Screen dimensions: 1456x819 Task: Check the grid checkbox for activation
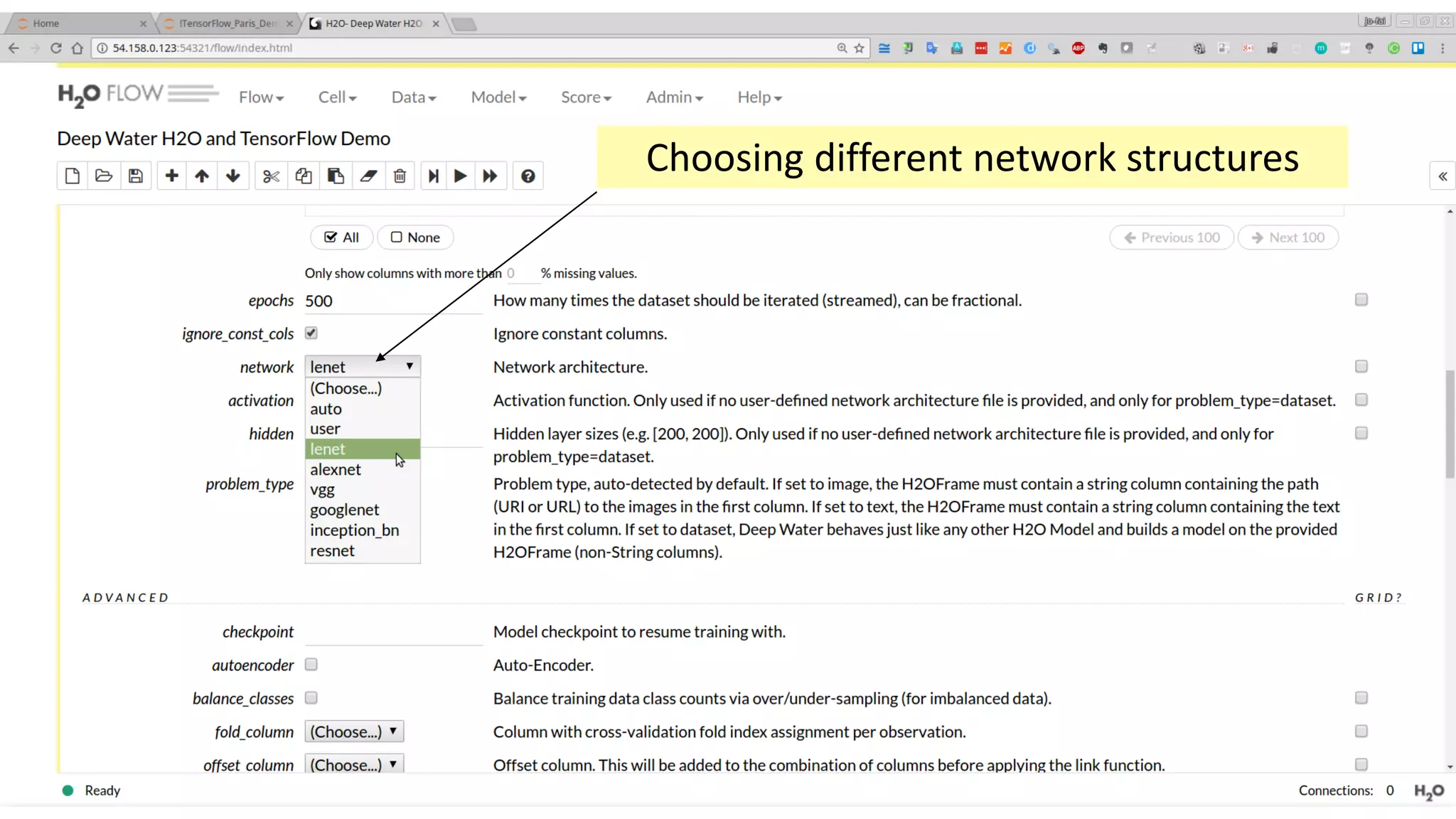coord(1361,400)
